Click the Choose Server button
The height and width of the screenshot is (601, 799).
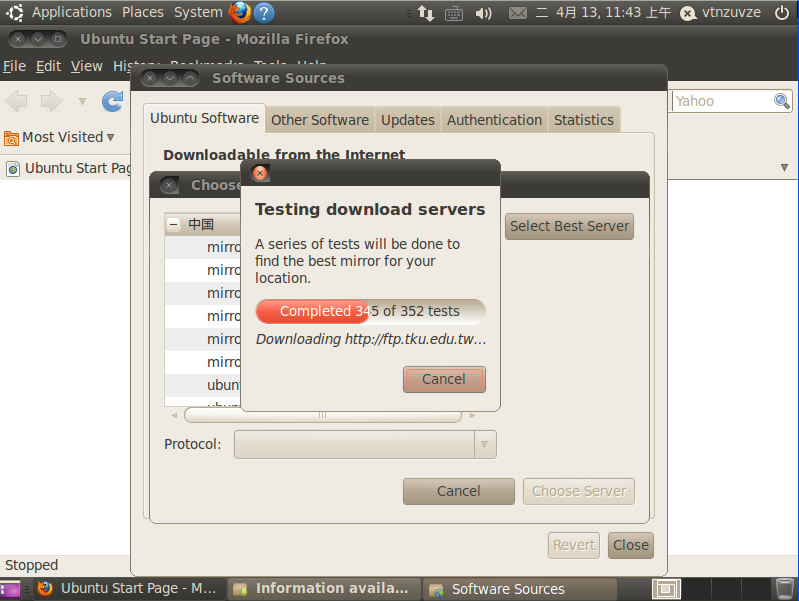pos(579,491)
